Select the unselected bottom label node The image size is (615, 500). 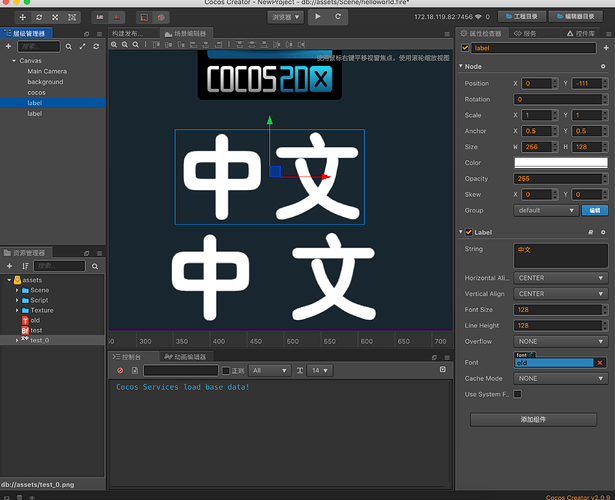(35, 114)
